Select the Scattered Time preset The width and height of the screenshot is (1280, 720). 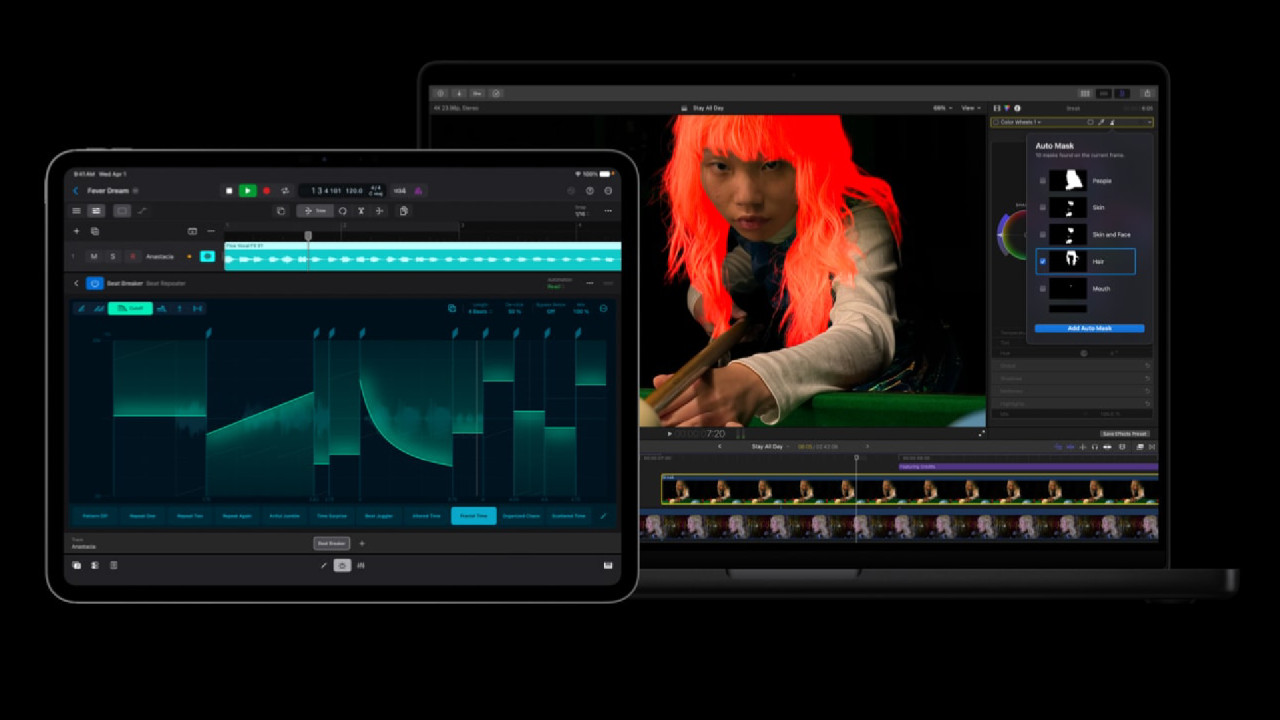[x=568, y=516]
